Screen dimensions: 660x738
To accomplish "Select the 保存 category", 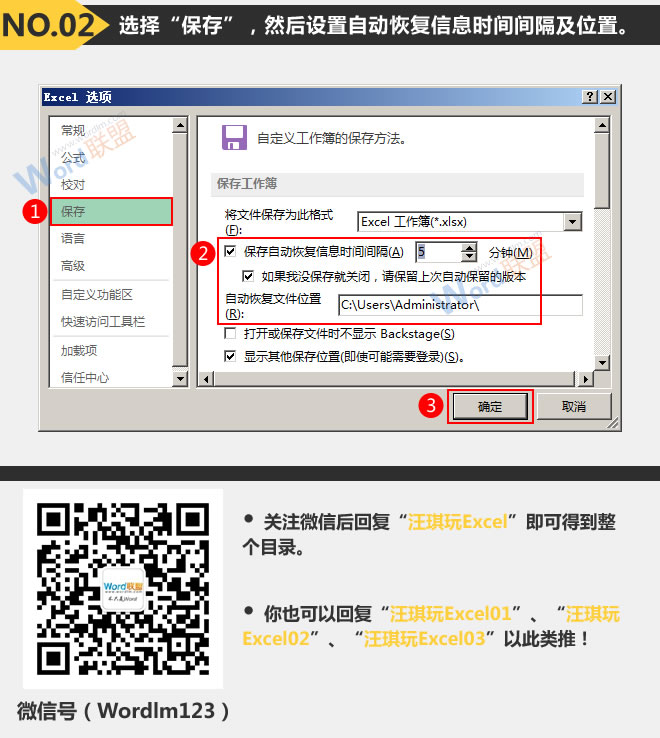I will point(112,211).
